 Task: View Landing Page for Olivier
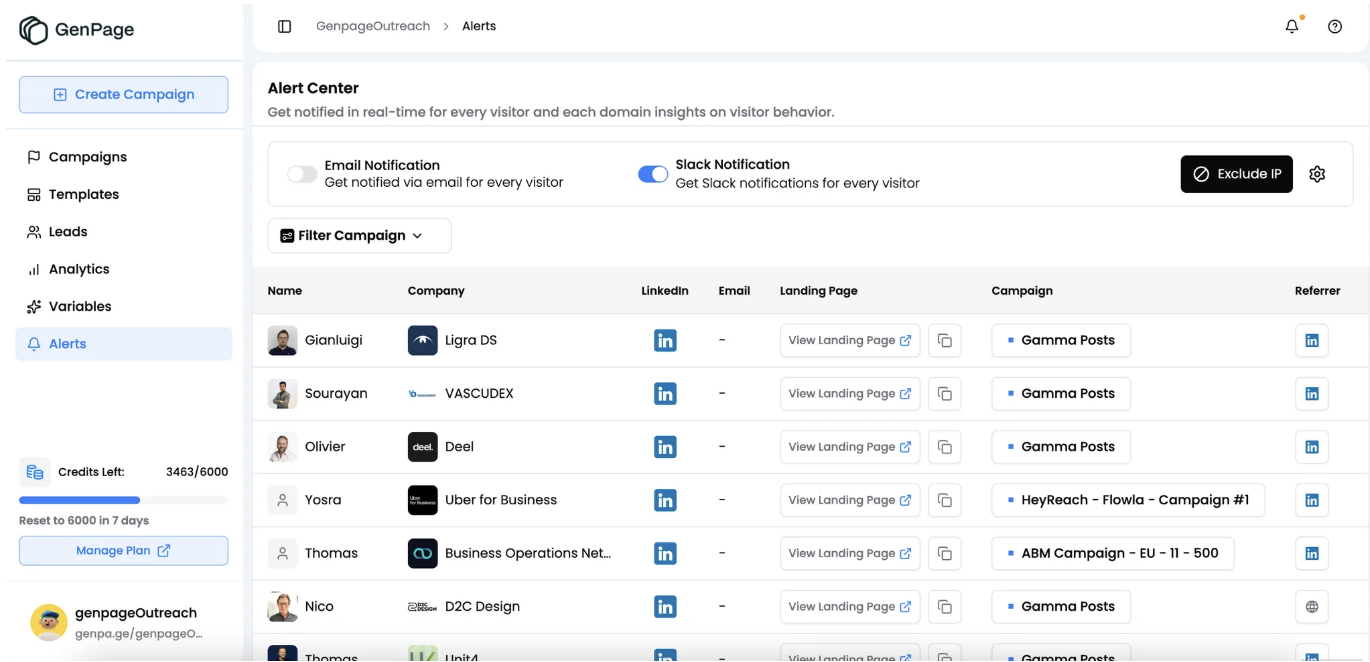click(x=850, y=447)
